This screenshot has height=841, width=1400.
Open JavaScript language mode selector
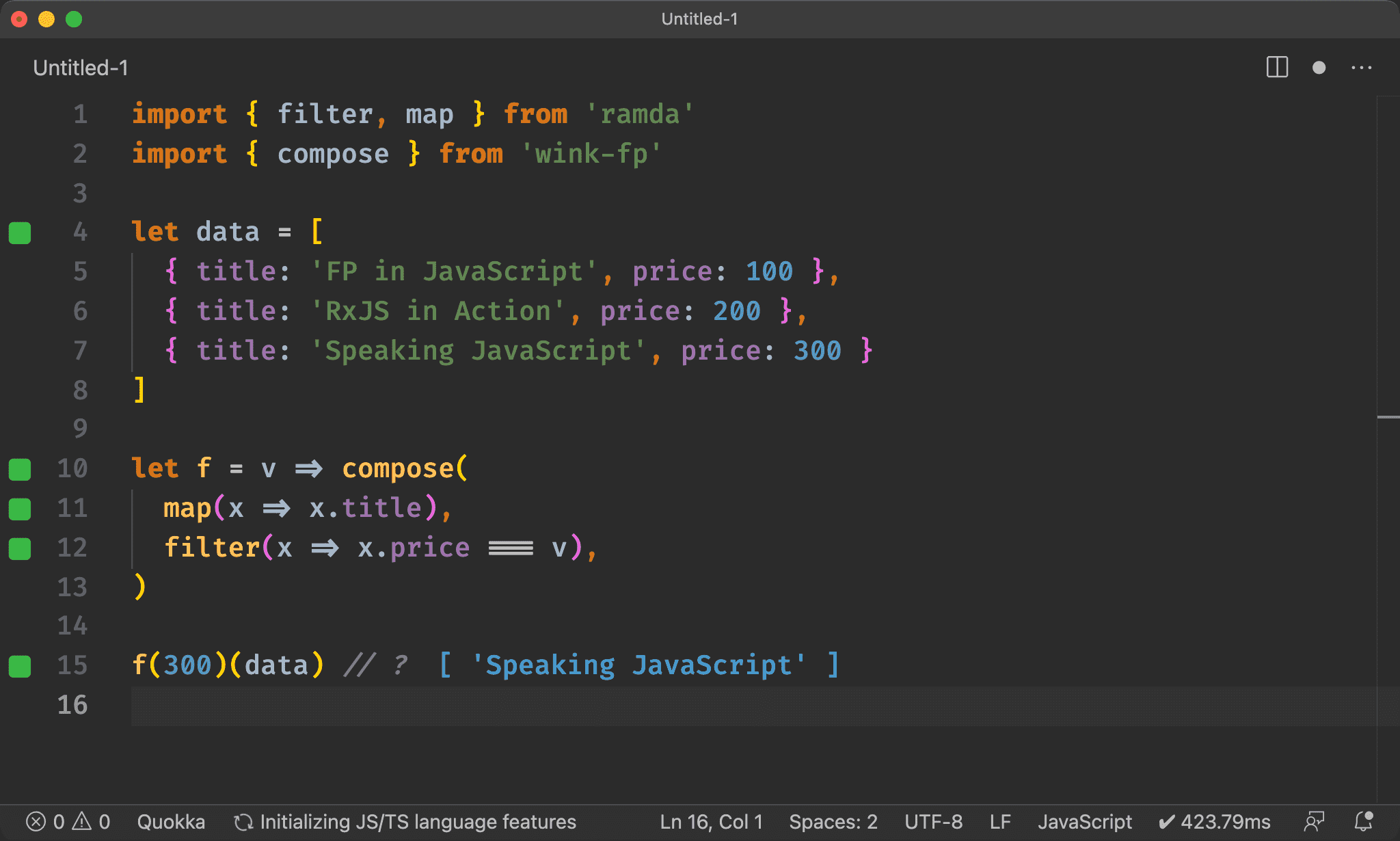pos(1085,822)
